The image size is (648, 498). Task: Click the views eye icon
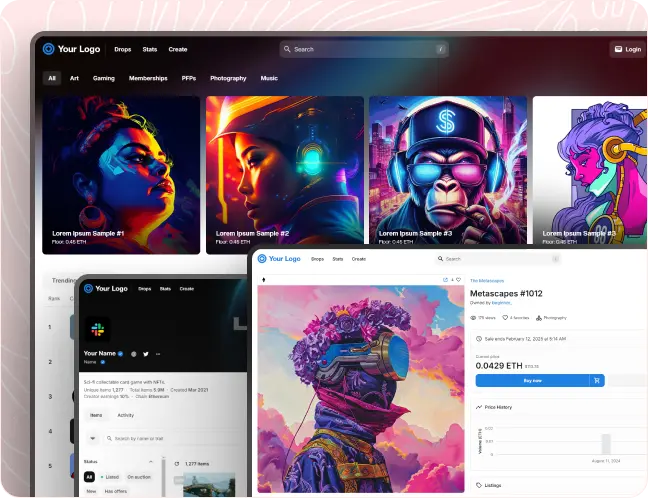(473, 318)
